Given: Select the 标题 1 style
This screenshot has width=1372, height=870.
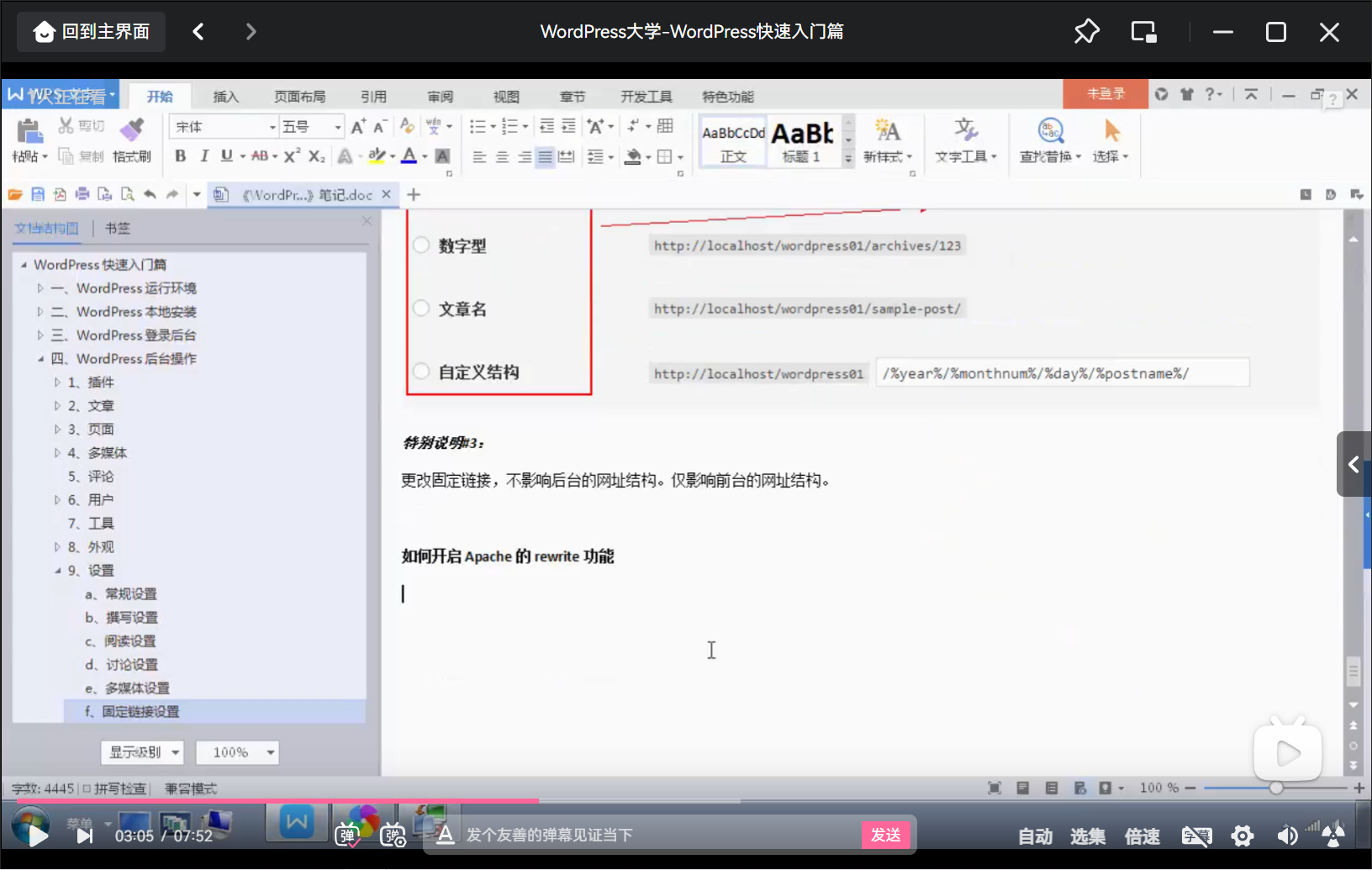Looking at the screenshot, I should [803, 141].
